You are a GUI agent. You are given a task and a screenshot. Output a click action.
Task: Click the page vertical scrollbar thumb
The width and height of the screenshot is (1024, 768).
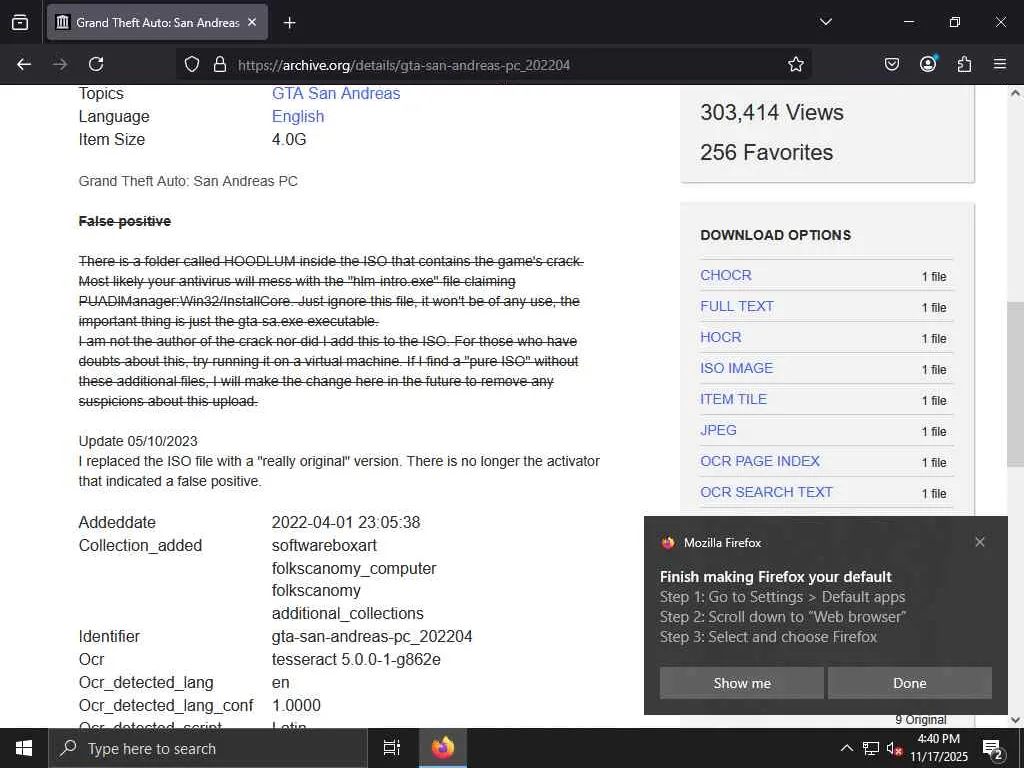(x=1015, y=384)
